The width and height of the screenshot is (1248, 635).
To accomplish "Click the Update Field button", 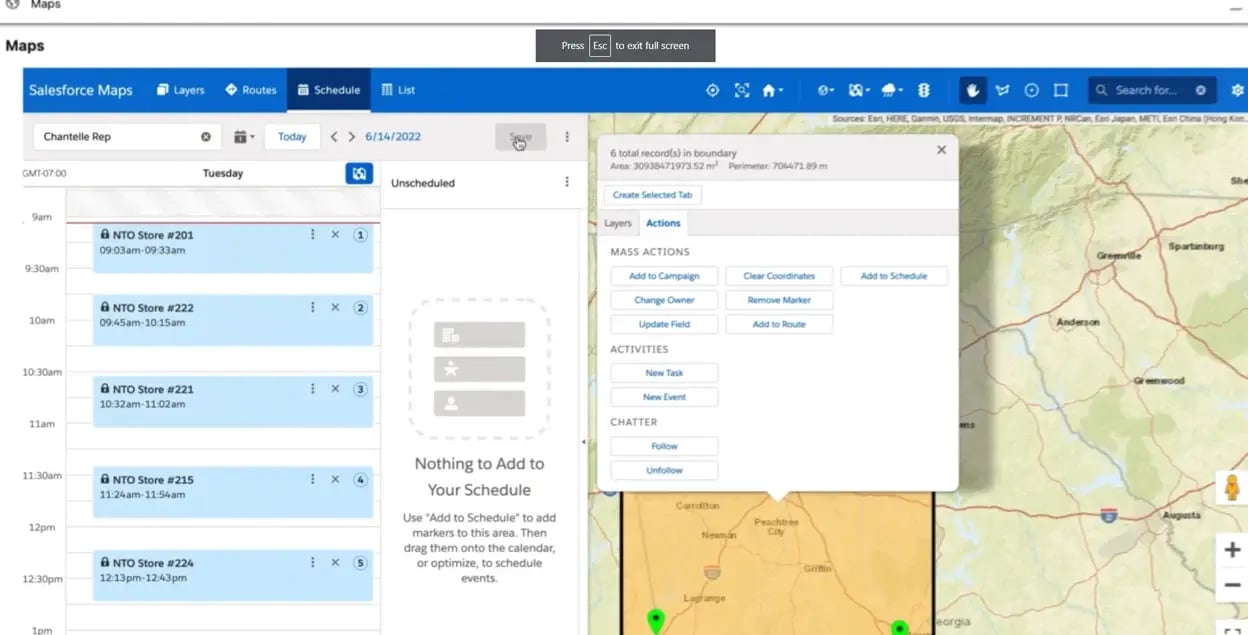I will coord(664,324).
